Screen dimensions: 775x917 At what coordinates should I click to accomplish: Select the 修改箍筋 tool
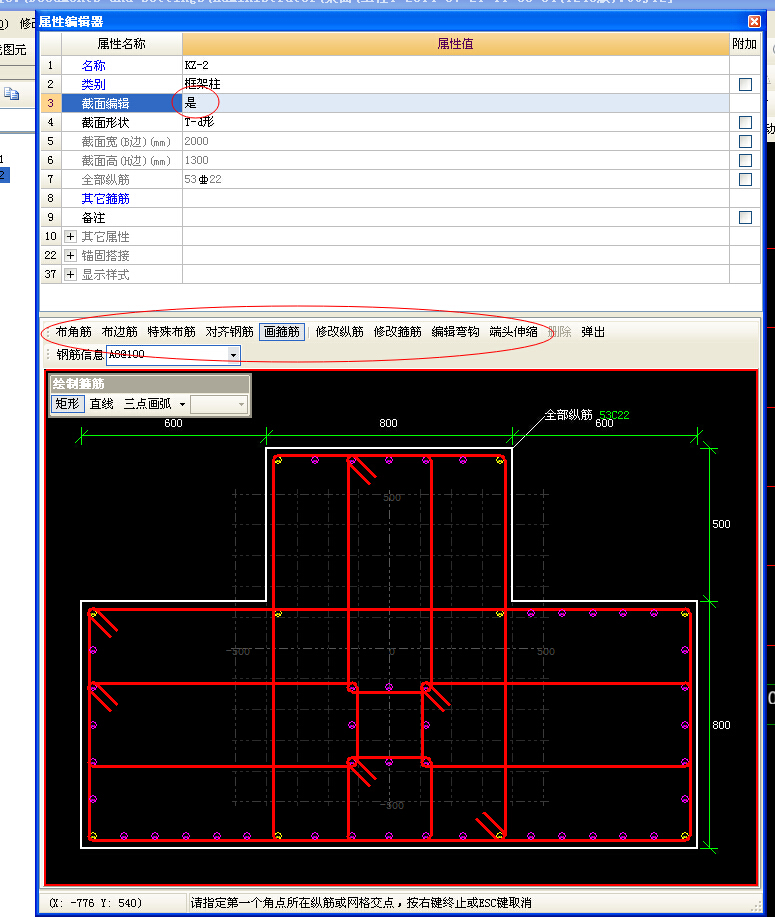click(398, 332)
